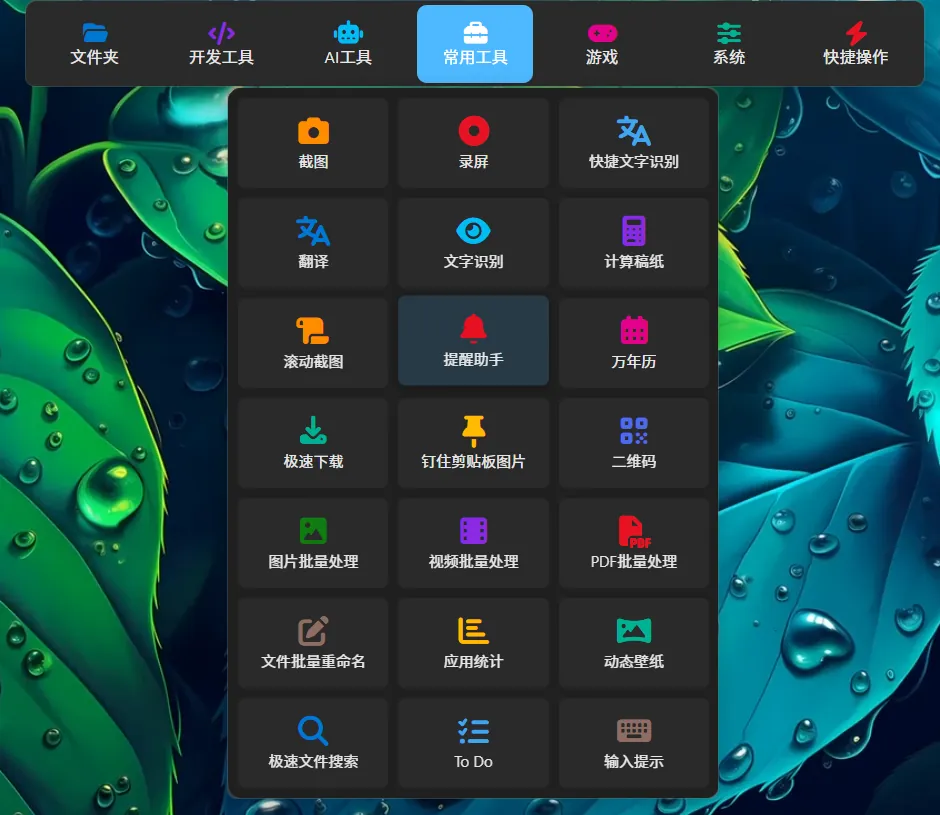This screenshot has height=815, width=940.
Task: Open 提醒助手 bell reminder
Action: pos(474,341)
